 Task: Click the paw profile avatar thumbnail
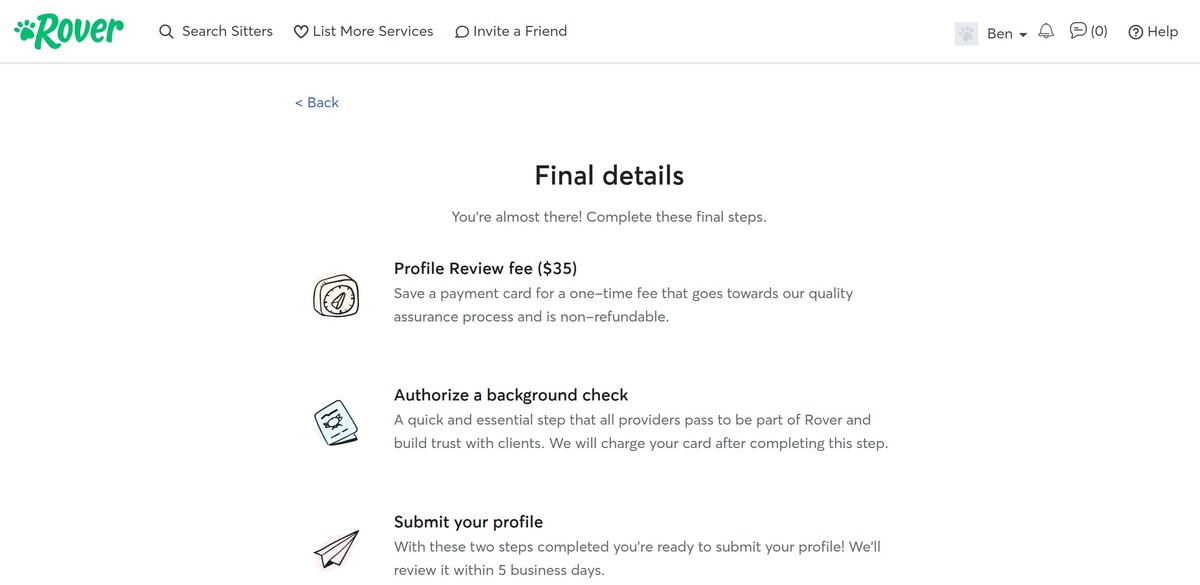966,33
